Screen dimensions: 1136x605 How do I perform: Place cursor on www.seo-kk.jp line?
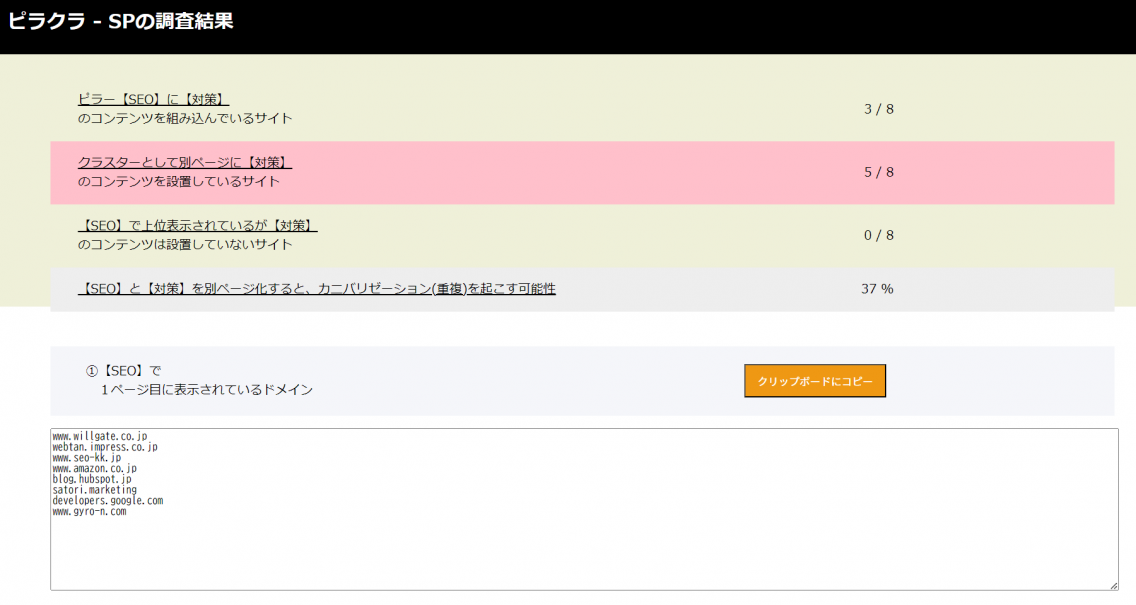[x=86, y=458]
